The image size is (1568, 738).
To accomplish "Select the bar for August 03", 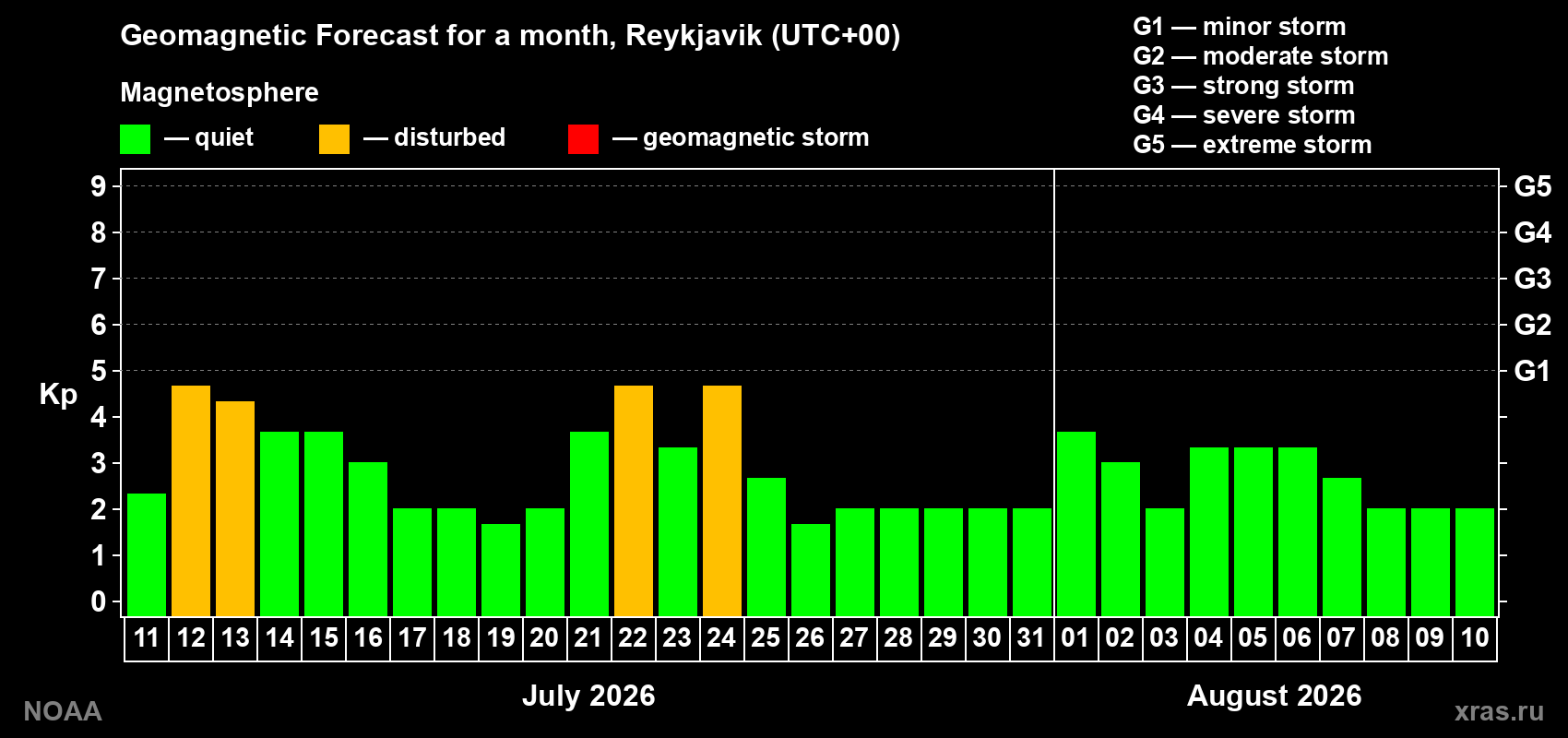I will (1165, 562).
